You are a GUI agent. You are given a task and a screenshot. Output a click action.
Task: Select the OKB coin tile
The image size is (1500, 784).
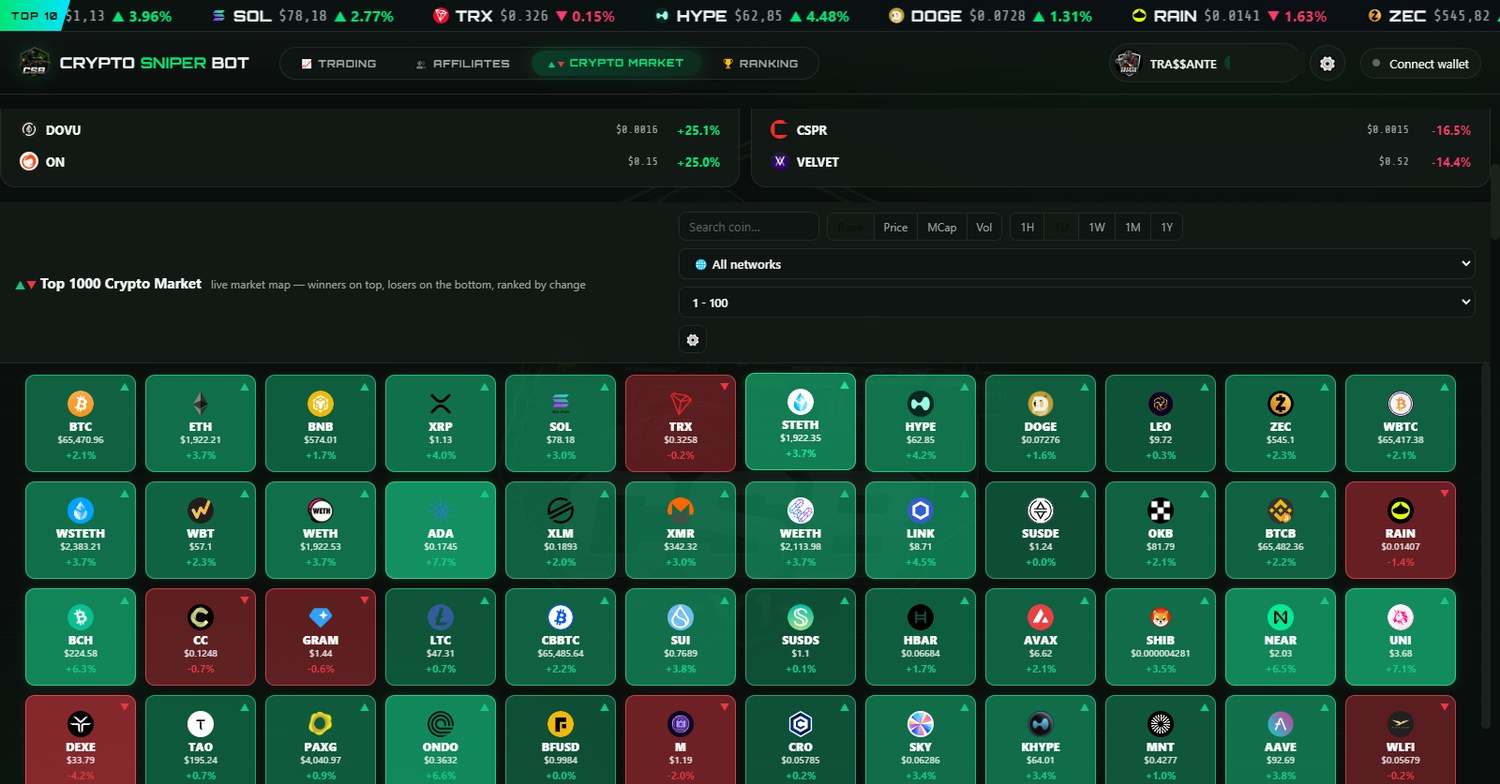(1160, 530)
